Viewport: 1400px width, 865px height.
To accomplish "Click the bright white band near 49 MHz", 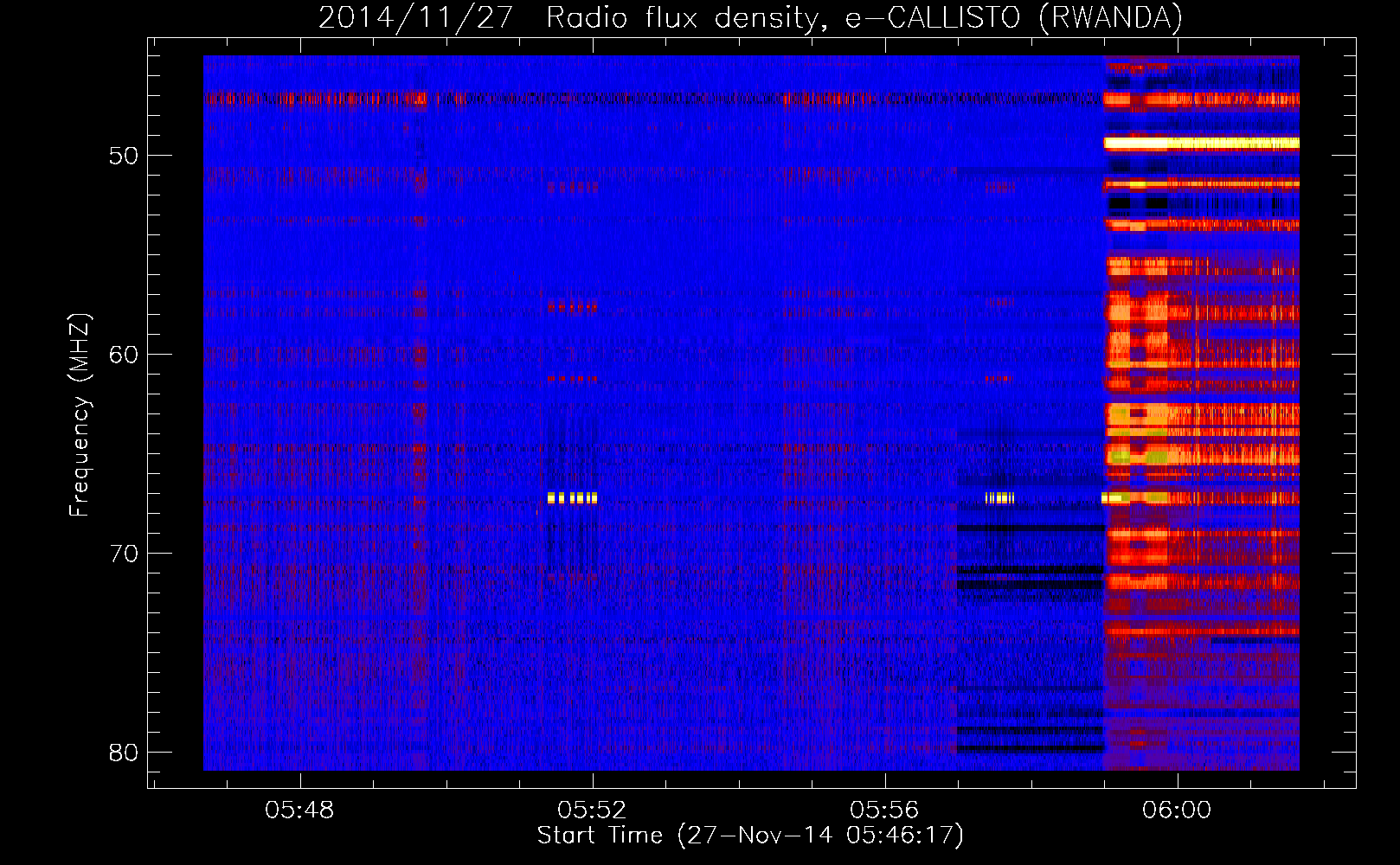I will (1202, 143).
